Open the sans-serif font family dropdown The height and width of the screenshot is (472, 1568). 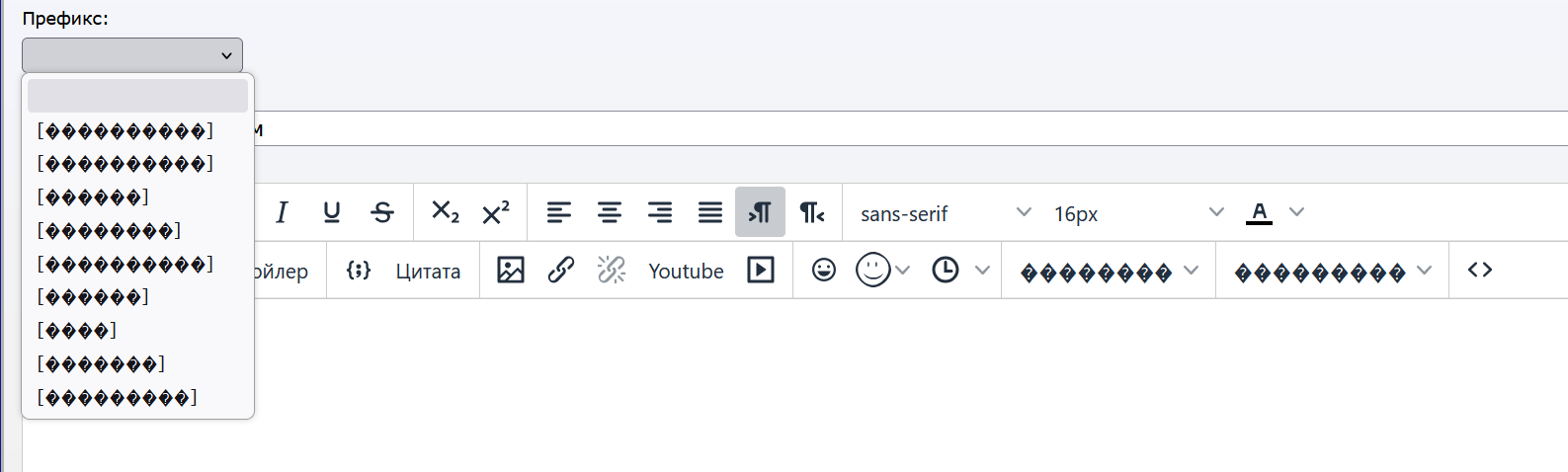946,212
